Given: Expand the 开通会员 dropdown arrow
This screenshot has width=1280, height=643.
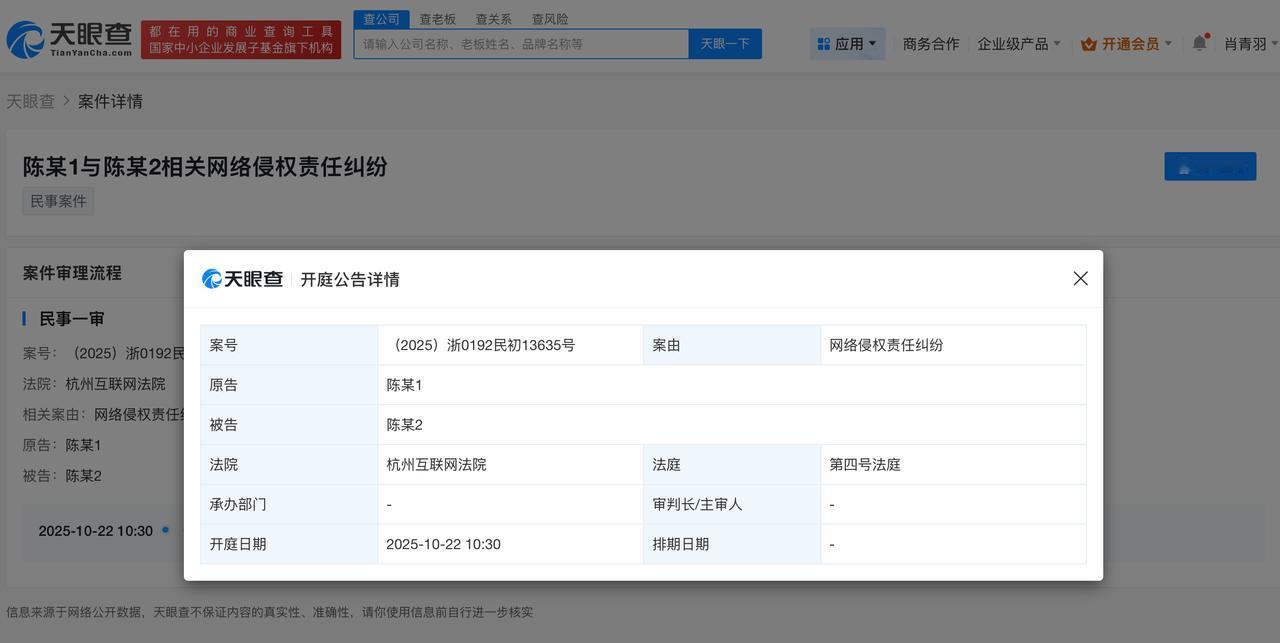Looking at the screenshot, I should pyautogui.click(x=1168, y=44).
